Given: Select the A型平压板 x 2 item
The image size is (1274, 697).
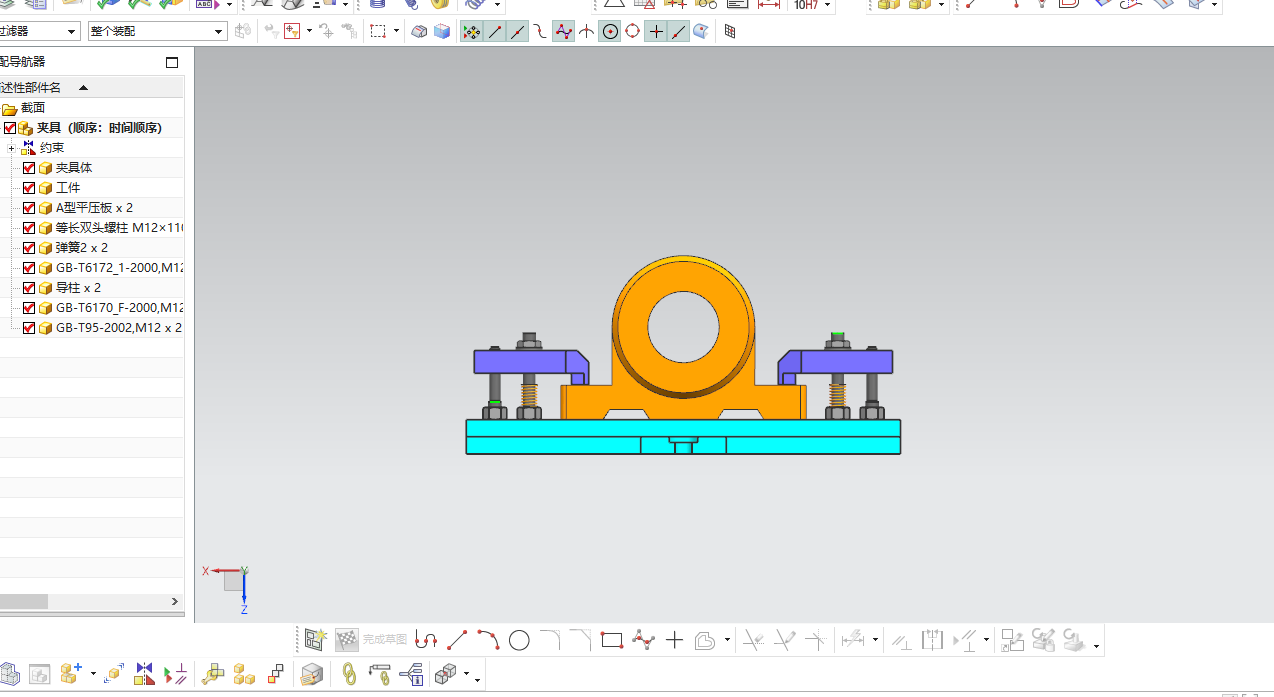Looking at the screenshot, I should click(94, 208).
